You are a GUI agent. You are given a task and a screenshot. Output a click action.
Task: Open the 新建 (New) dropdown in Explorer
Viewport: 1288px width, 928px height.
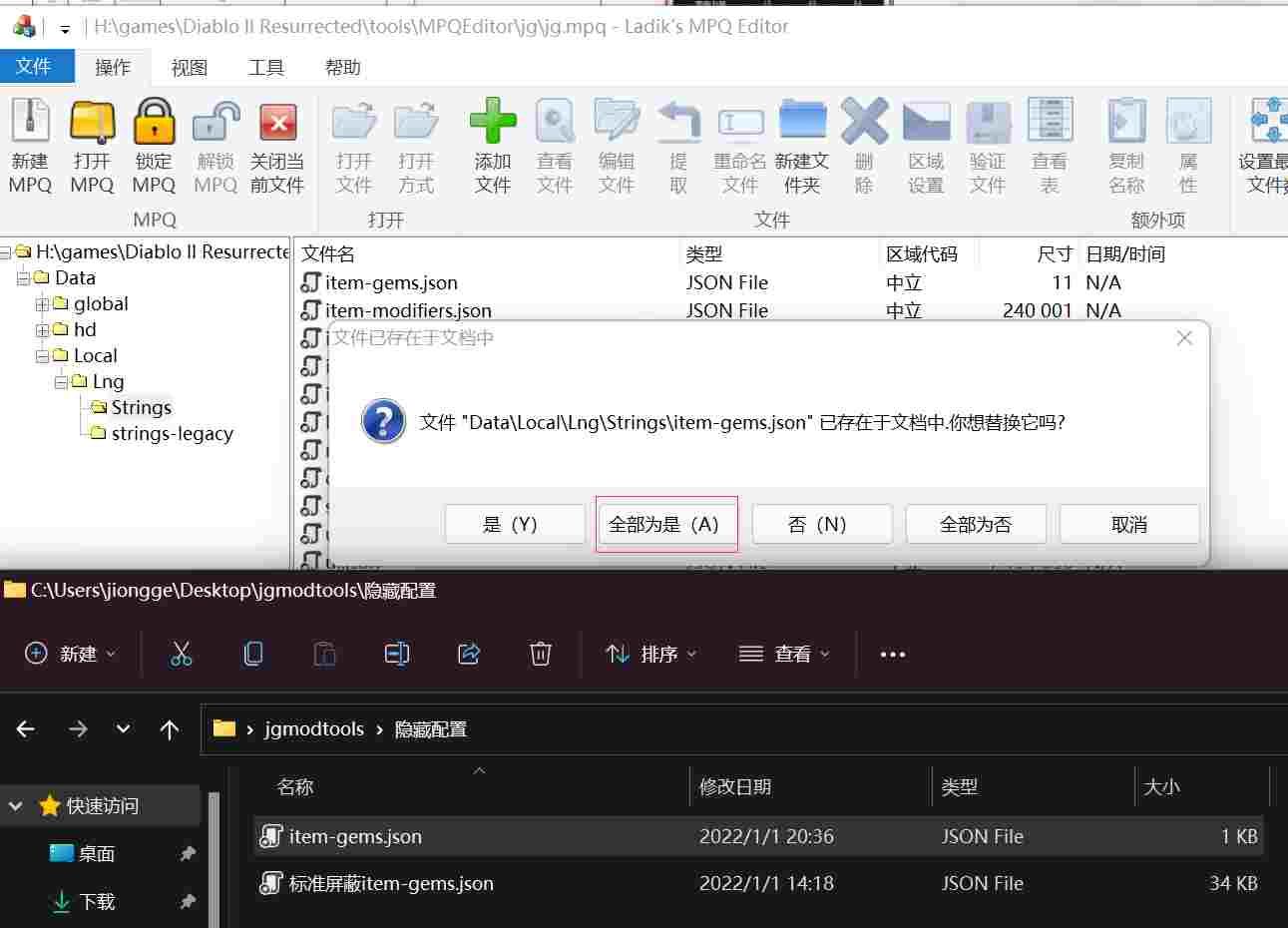point(70,654)
